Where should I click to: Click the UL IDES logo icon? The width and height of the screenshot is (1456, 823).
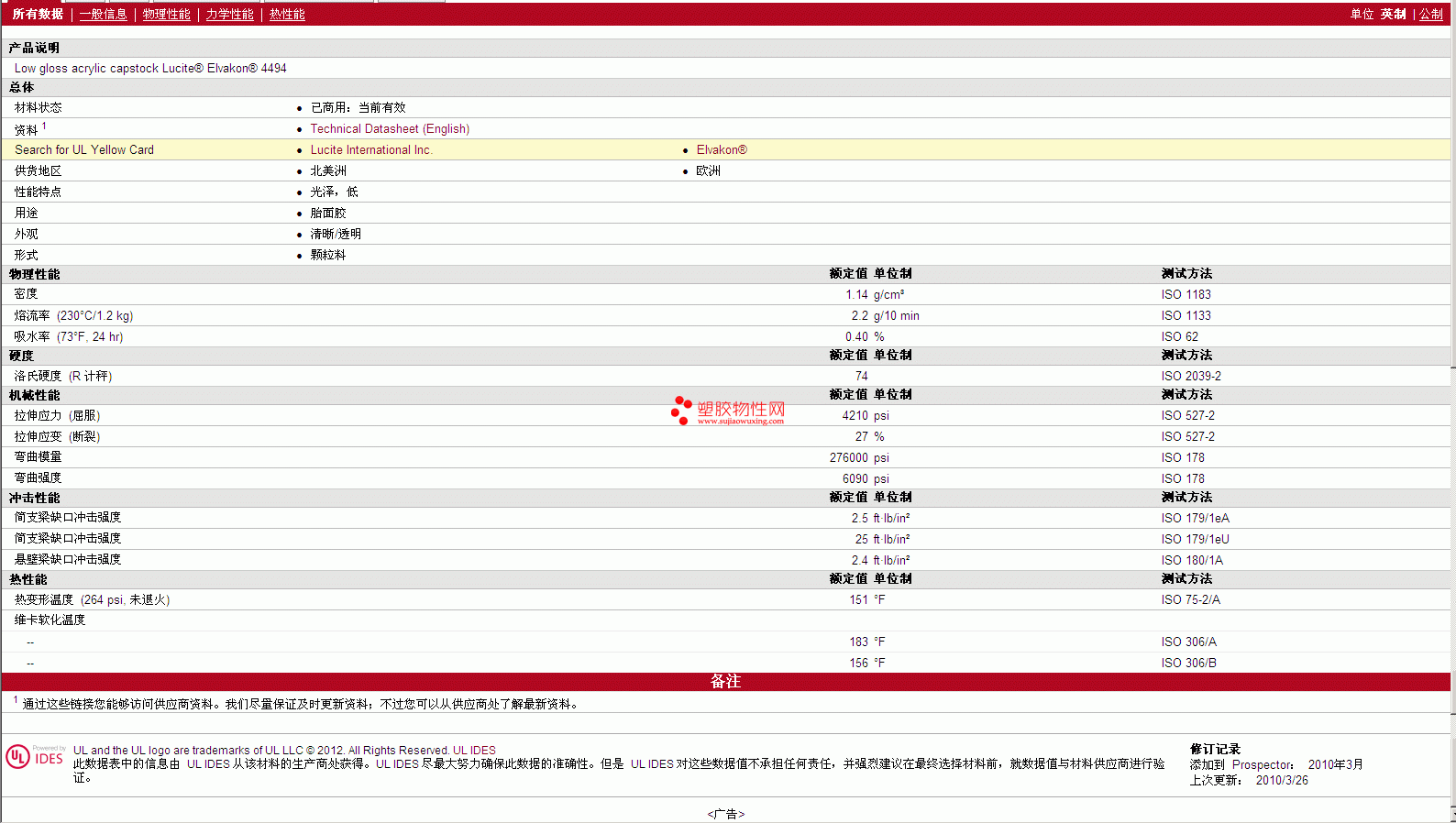tap(35, 756)
